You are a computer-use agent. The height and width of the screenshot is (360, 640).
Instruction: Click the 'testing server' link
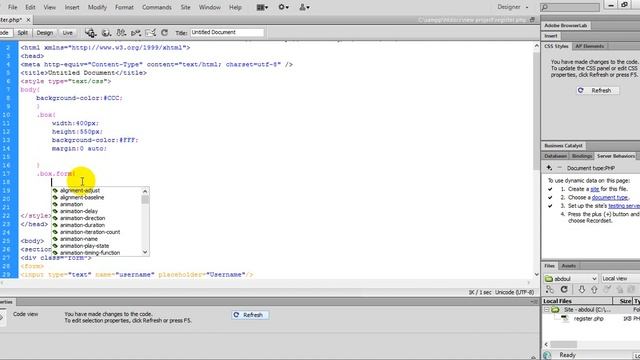coord(624,206)
